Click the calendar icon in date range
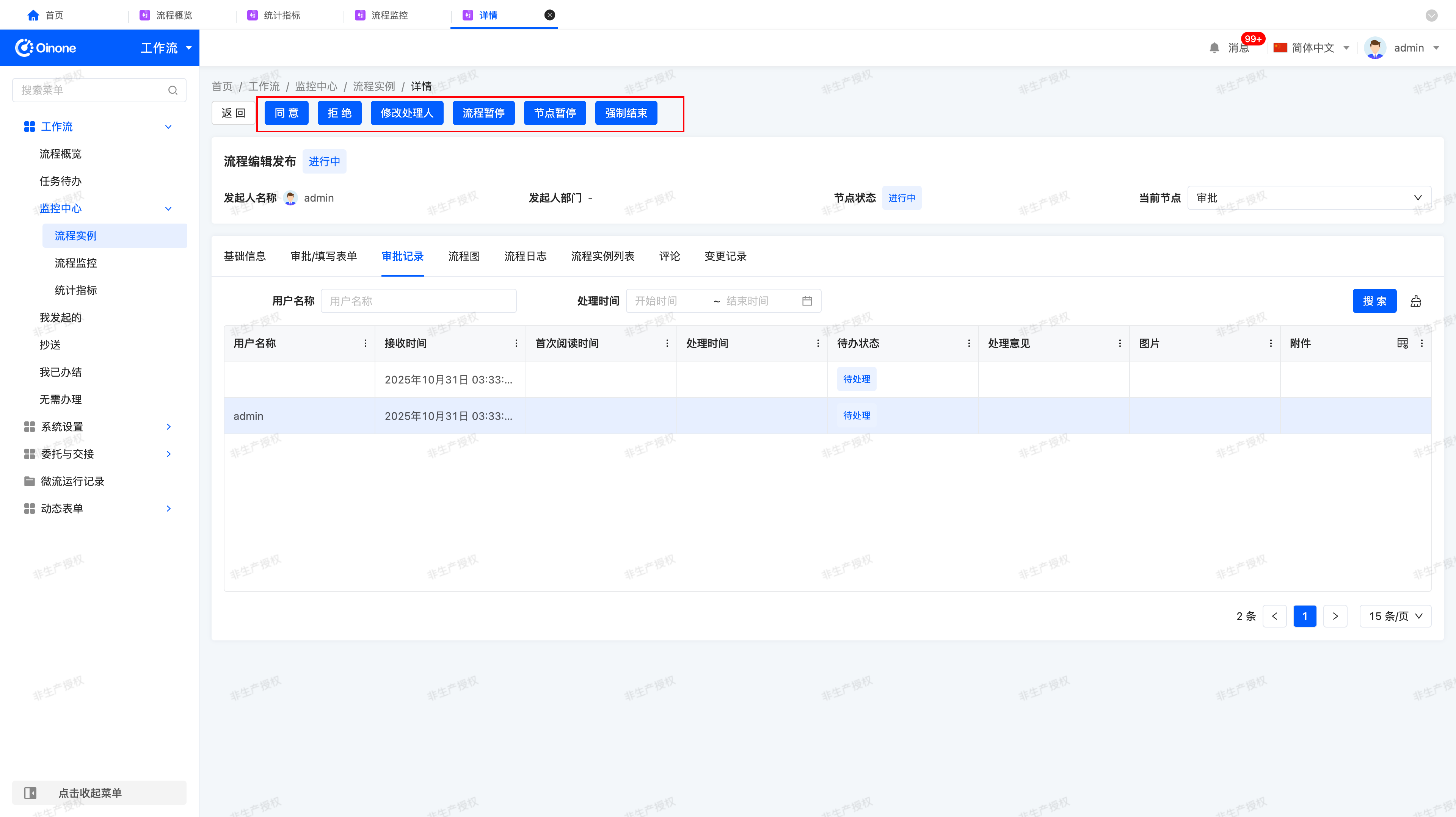The image size is (1456, 817). tap(807, 301)
